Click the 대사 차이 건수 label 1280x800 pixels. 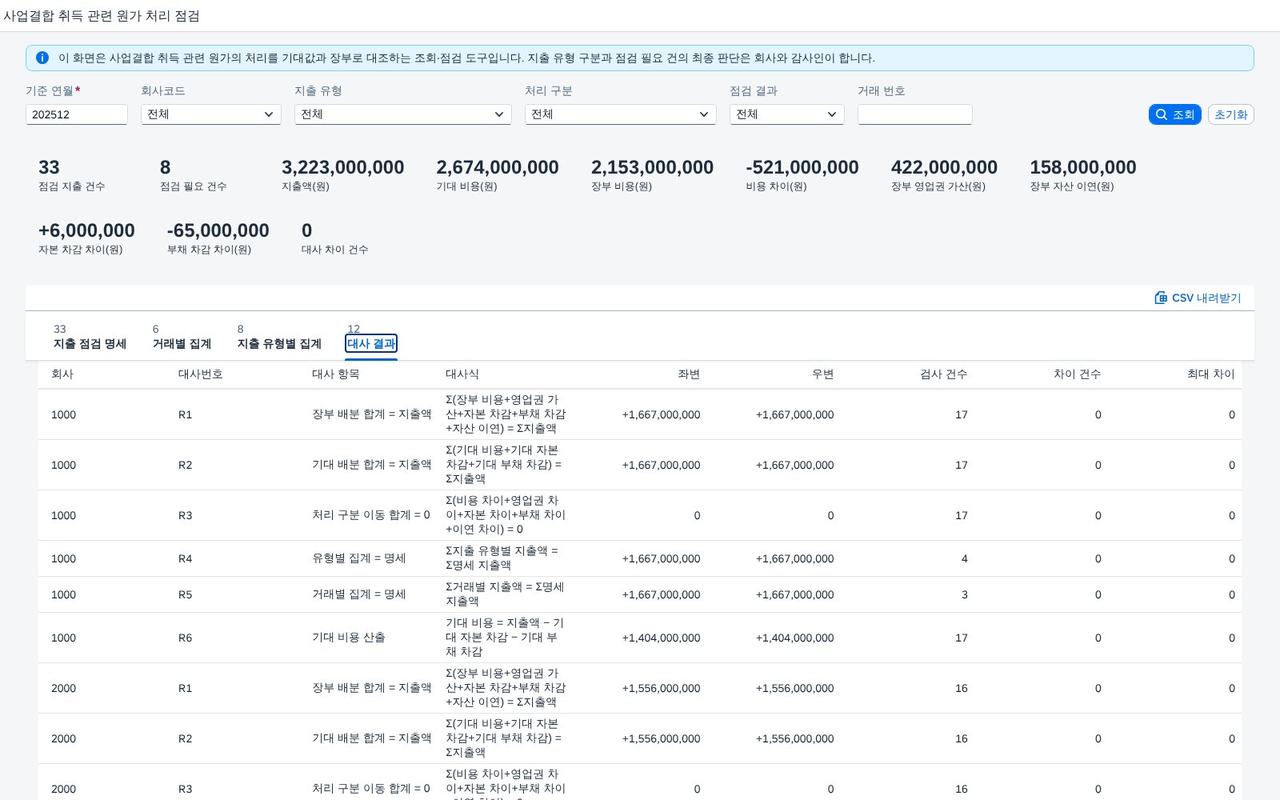[335, 250]
